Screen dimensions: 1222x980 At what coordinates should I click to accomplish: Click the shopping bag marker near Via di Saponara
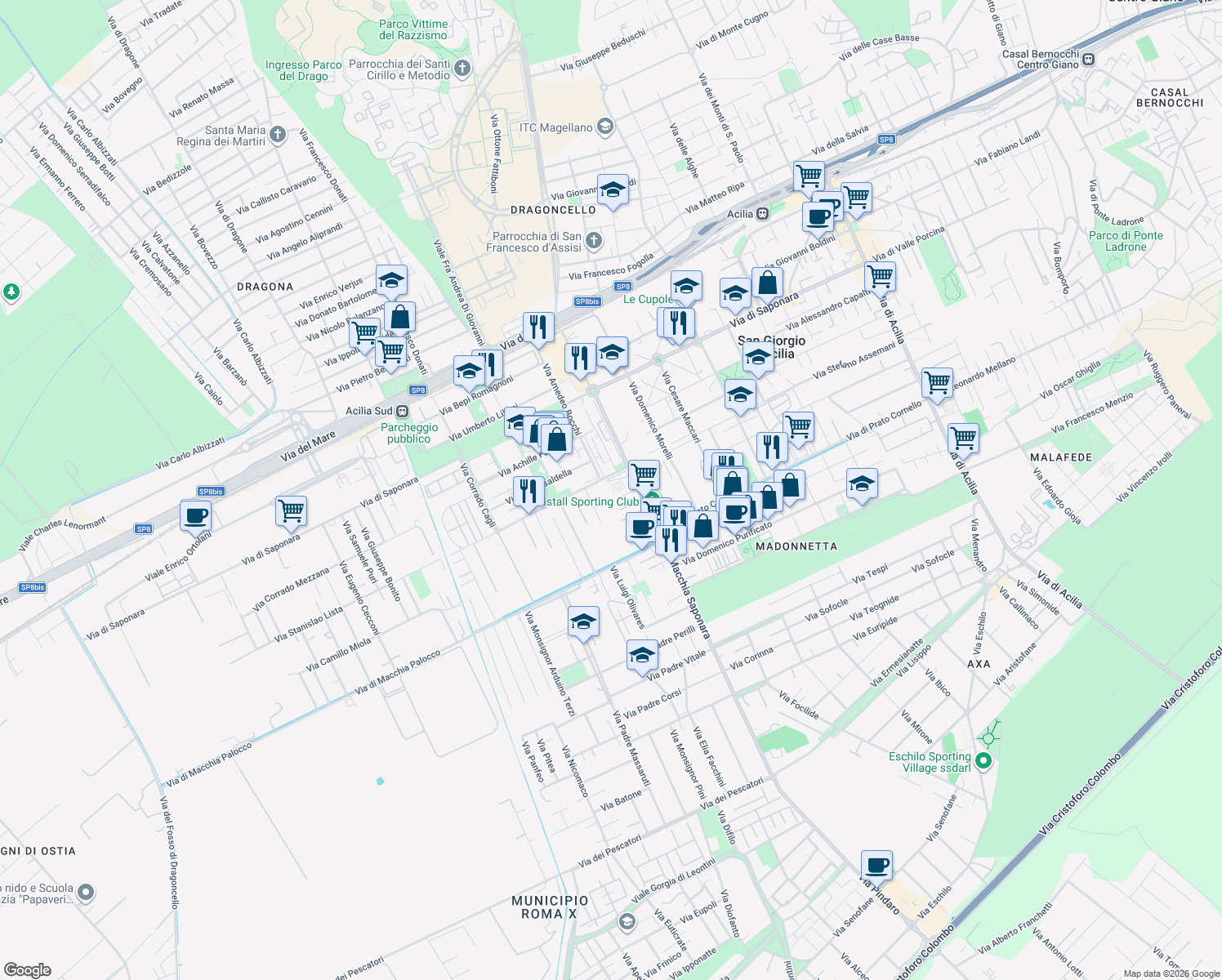click(x=768, y=282)
